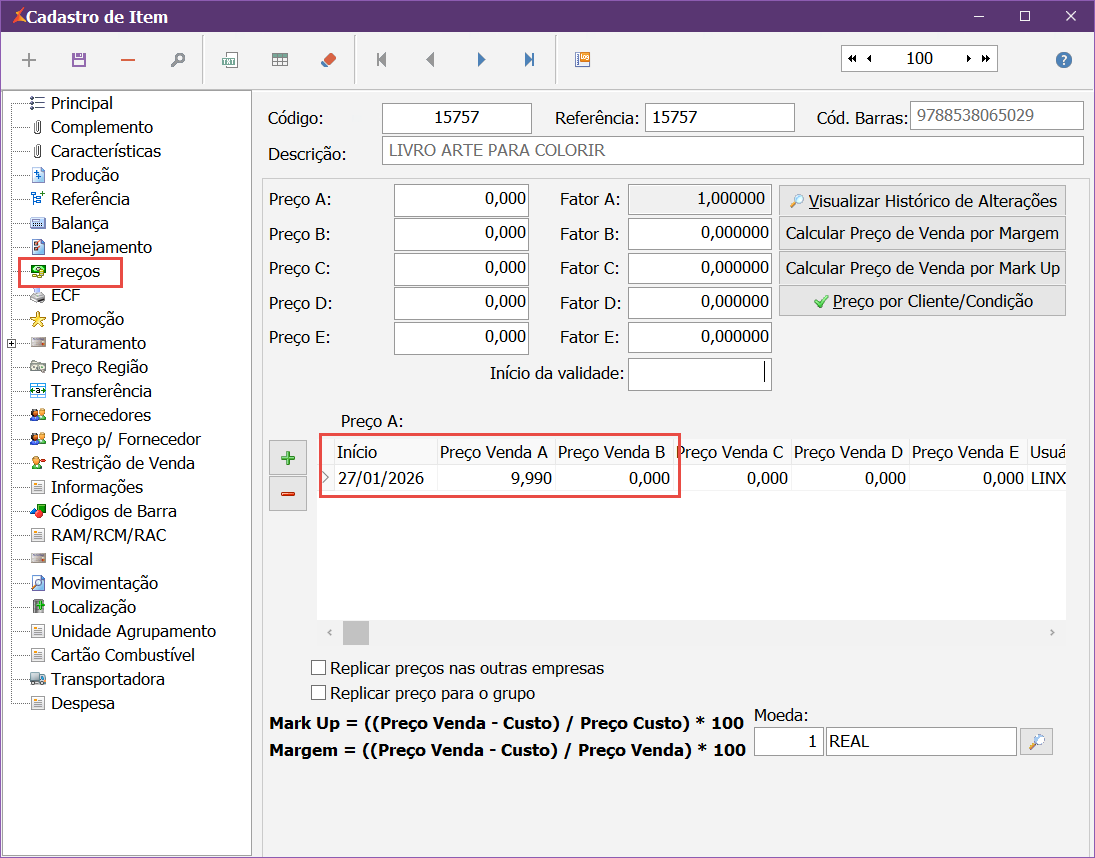Go to next record arrow
This screenshot has width=1095, height=858.
tap(481, 60)
